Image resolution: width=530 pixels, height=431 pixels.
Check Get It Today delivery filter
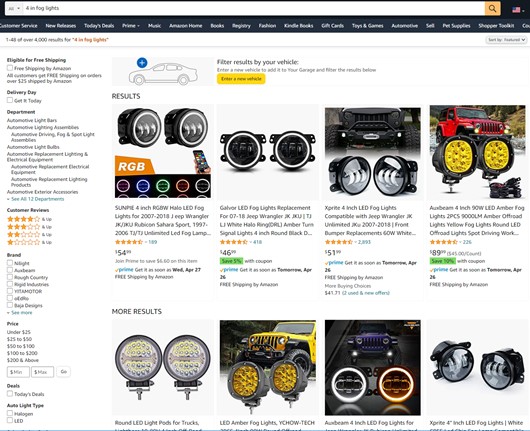click(10, 100)
